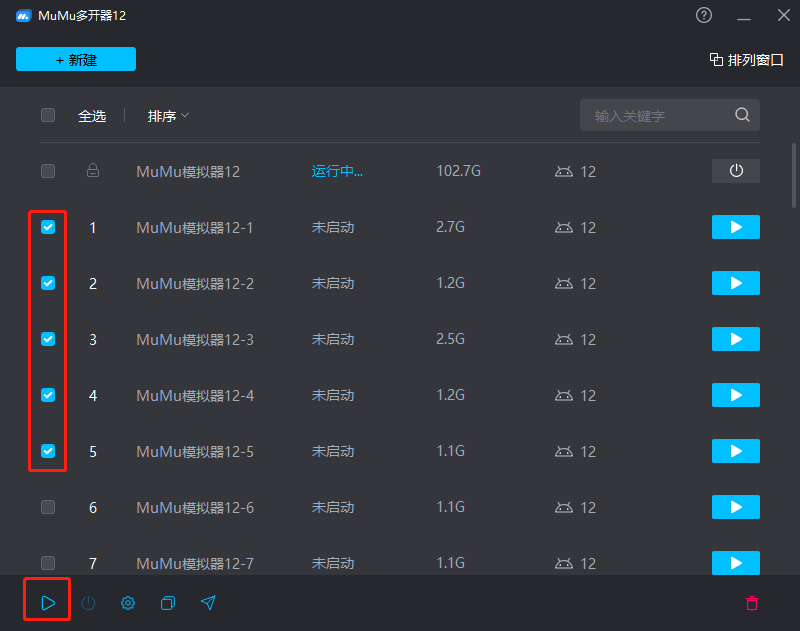Image resolution: width=800 pixels, height=631 pixels.
Task: Click the MuMu多开器12 app logo
Action: click(x=23, y=16)
